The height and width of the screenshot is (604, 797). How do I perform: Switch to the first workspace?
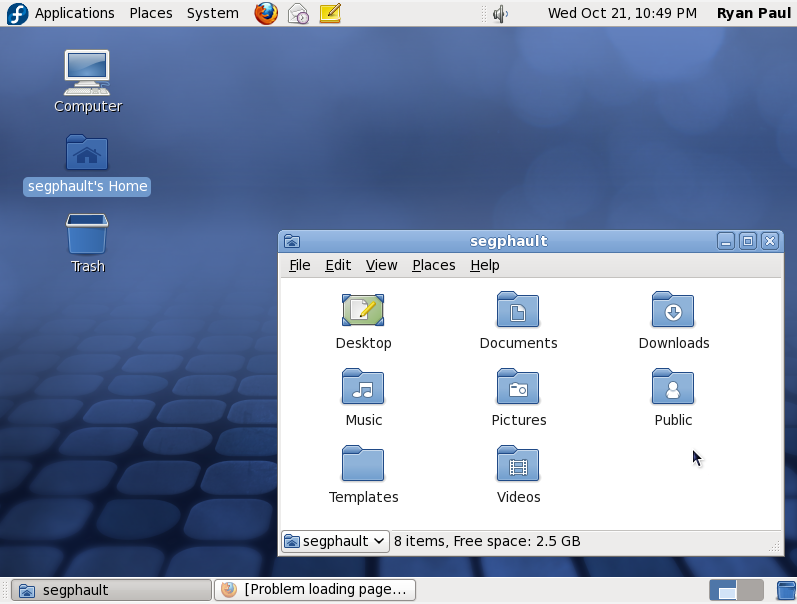(723, 590)
